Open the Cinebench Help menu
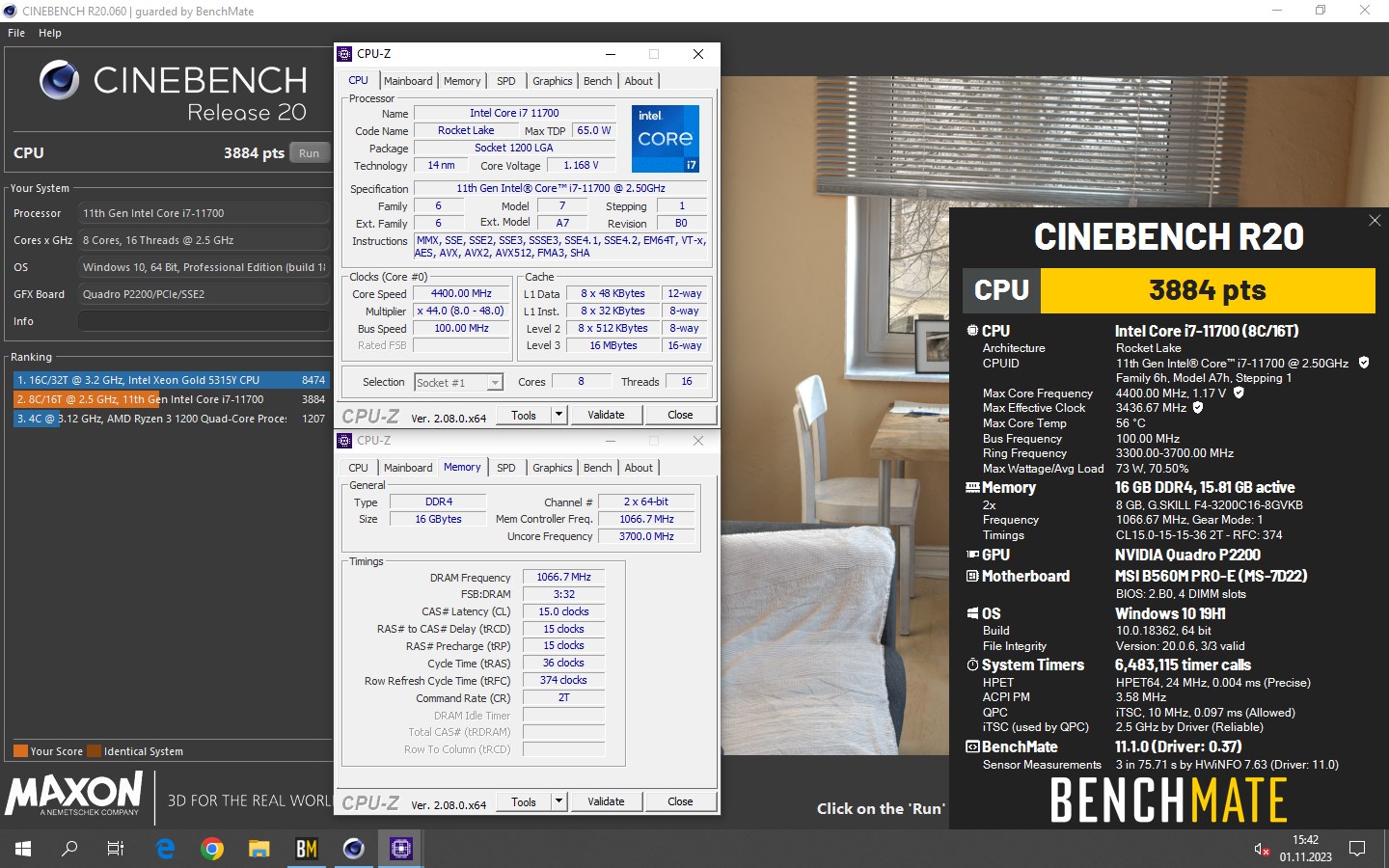1389x868 pixels. [x=50, y=33]
